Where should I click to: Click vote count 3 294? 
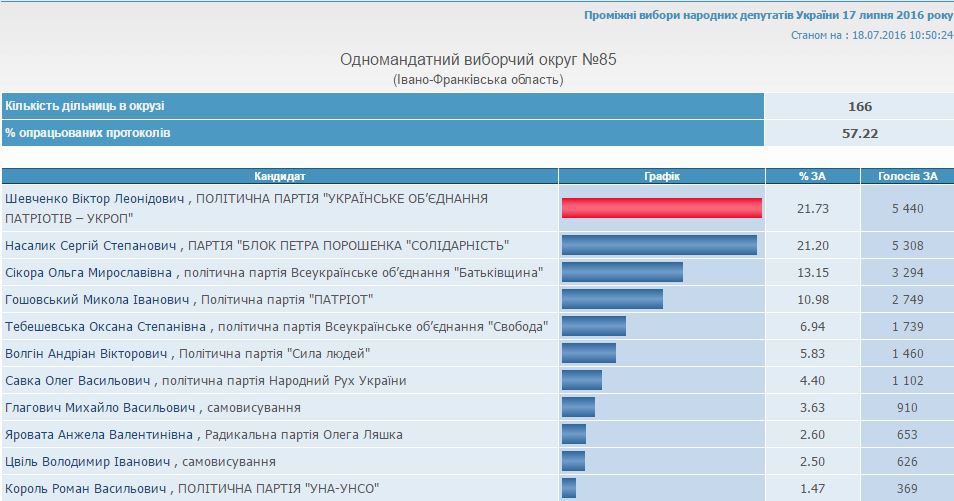[907, 272]
